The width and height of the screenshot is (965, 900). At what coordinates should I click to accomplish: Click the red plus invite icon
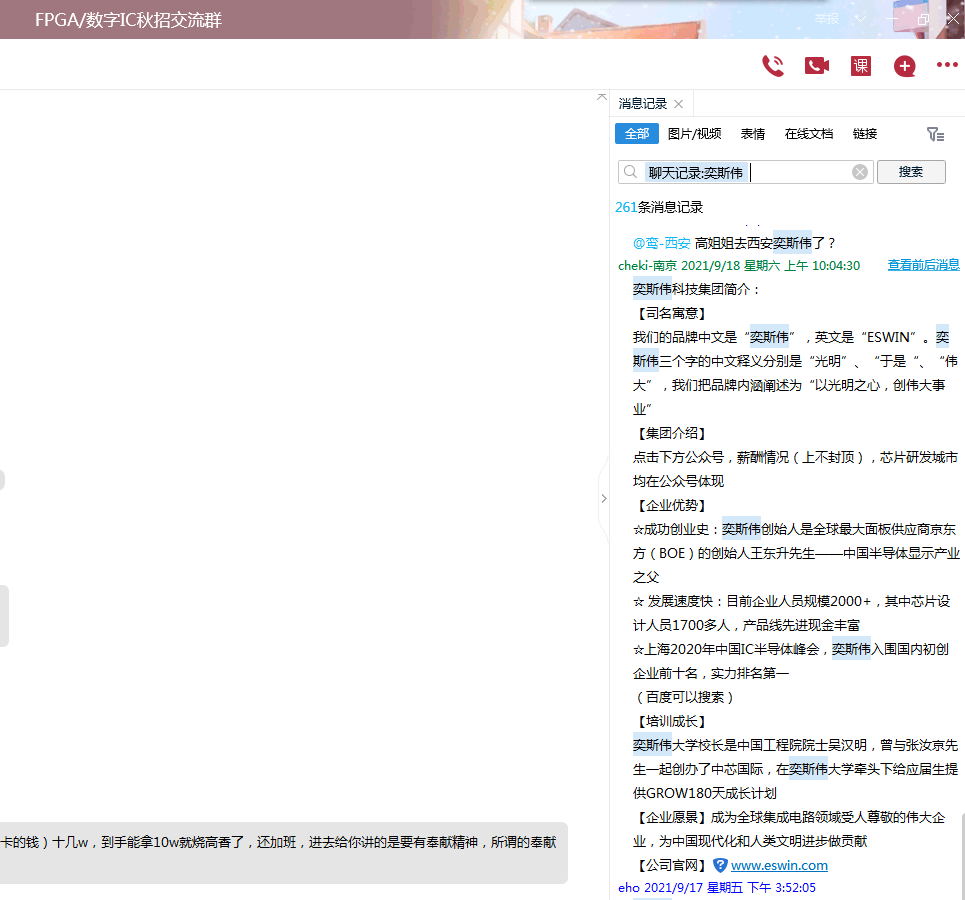pos(904,66)
